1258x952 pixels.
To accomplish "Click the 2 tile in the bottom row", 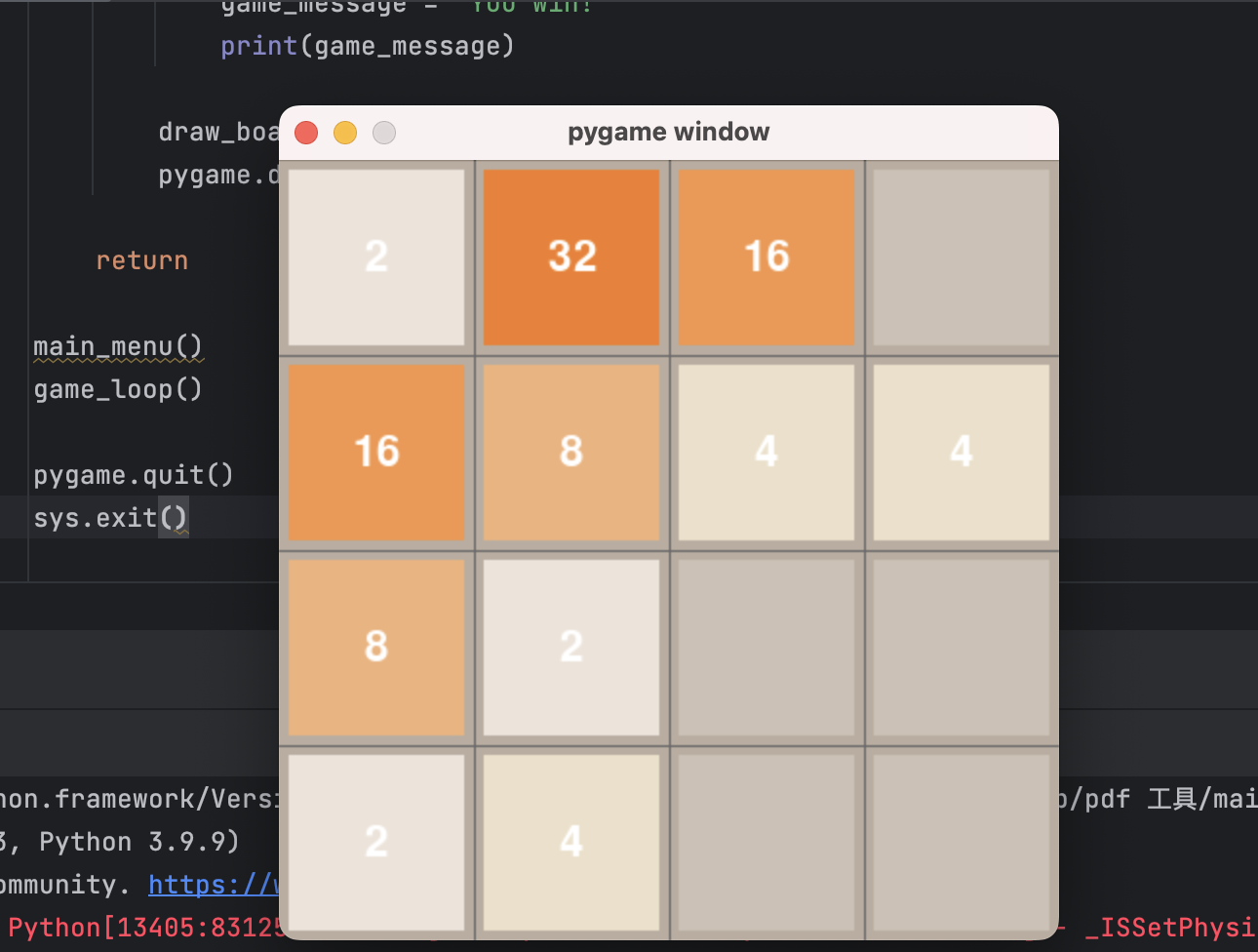I will pos(376,843).
